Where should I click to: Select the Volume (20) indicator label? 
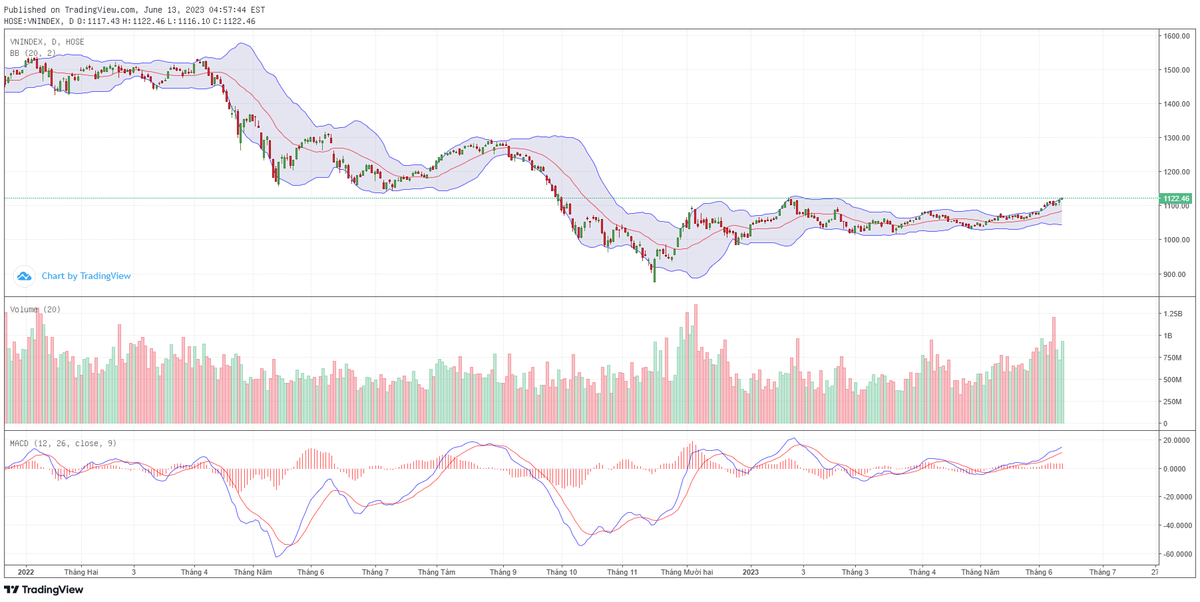[x=35, y=310]
